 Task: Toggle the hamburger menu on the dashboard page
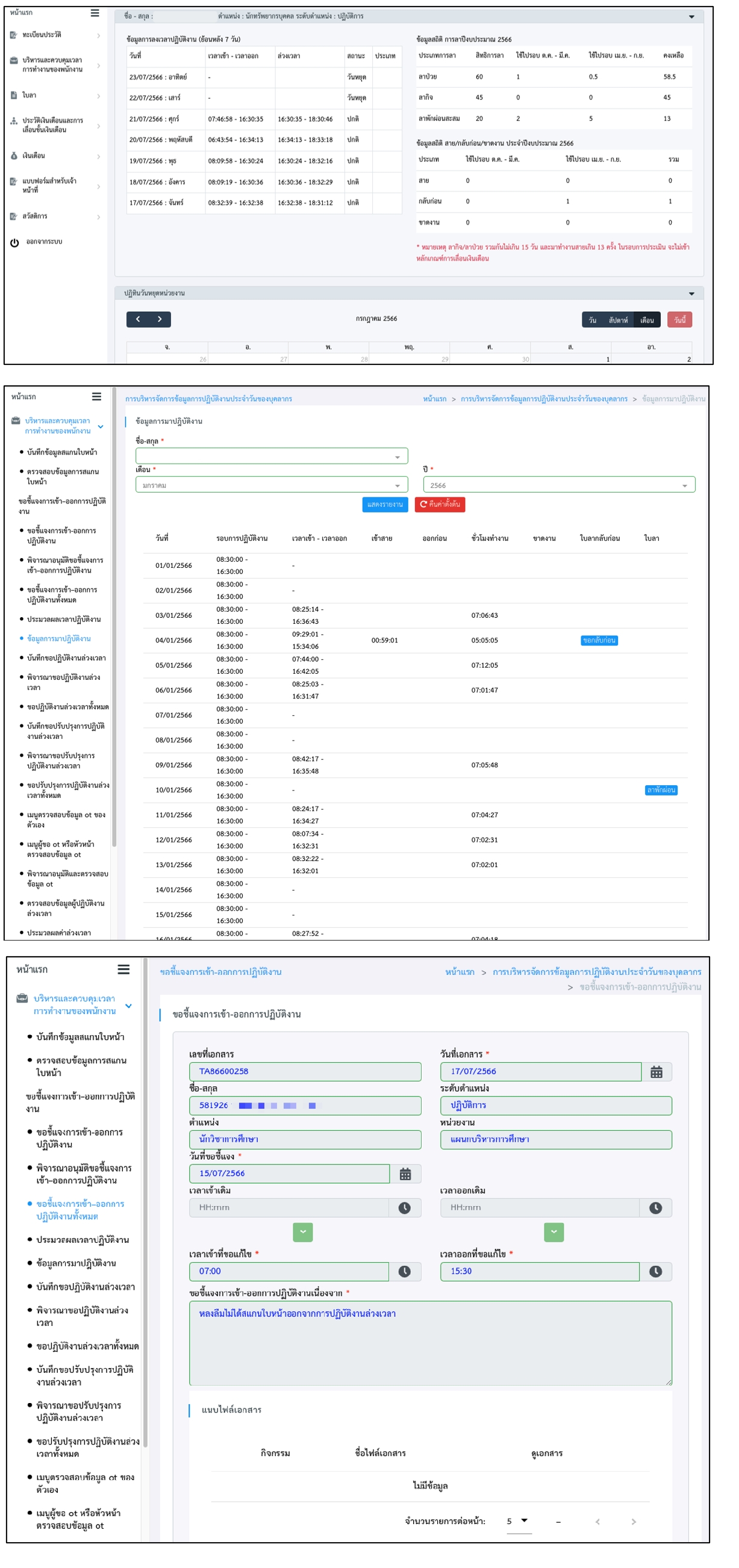pos(95,13)
